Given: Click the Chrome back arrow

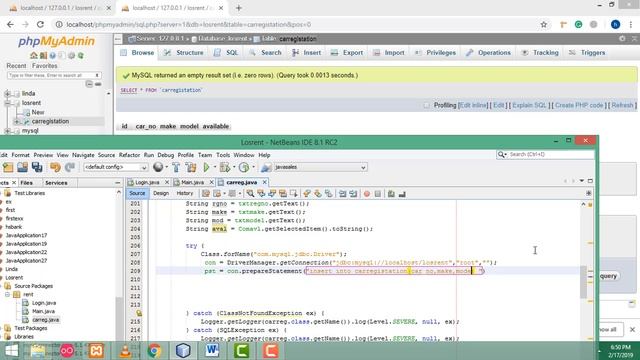Looking at the screenshot, I should pyautogui.click(x=10, y=24).
